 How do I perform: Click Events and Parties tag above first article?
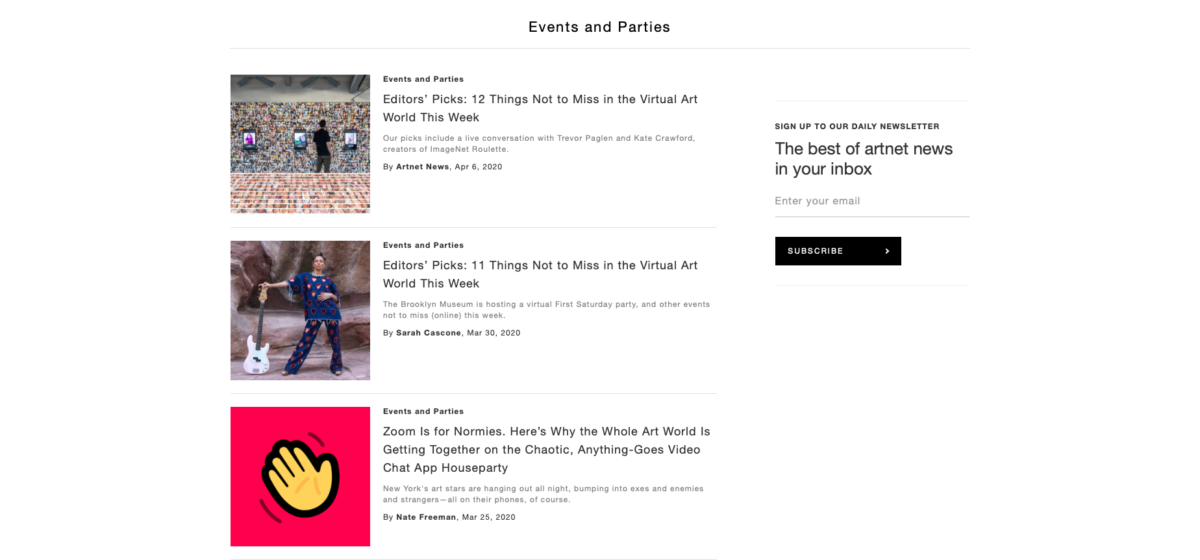coord(423,79)
